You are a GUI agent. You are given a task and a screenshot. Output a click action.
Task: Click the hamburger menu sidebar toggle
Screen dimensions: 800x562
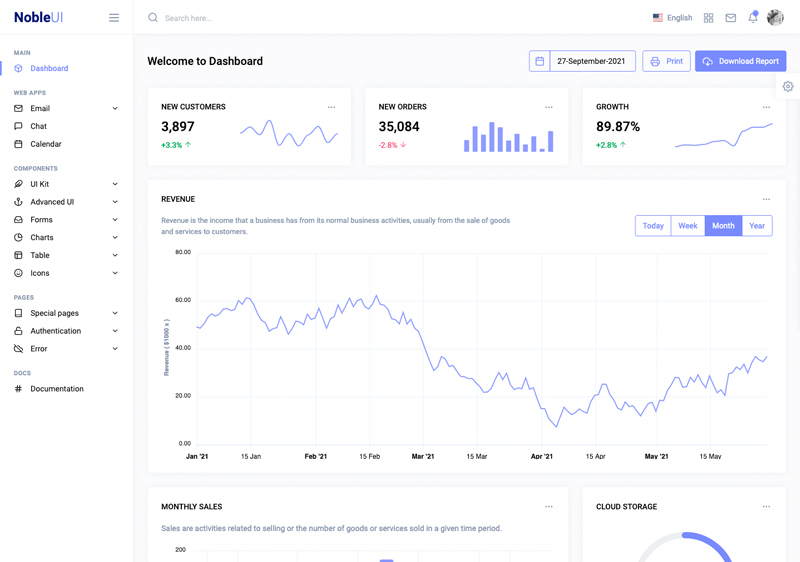[114, 18]
